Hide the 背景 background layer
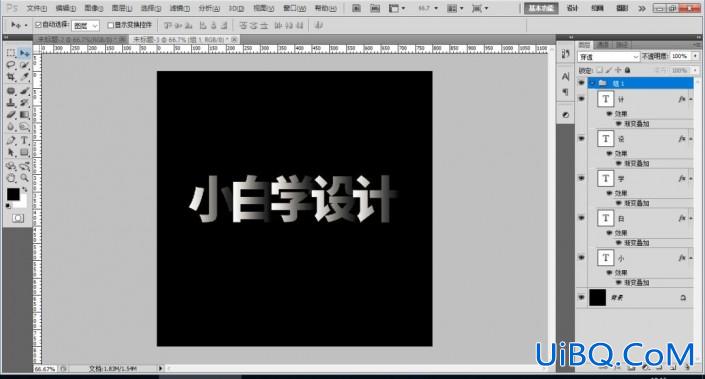Image resolution: width=705 pixels, height=379 pixels. point(581,297)
